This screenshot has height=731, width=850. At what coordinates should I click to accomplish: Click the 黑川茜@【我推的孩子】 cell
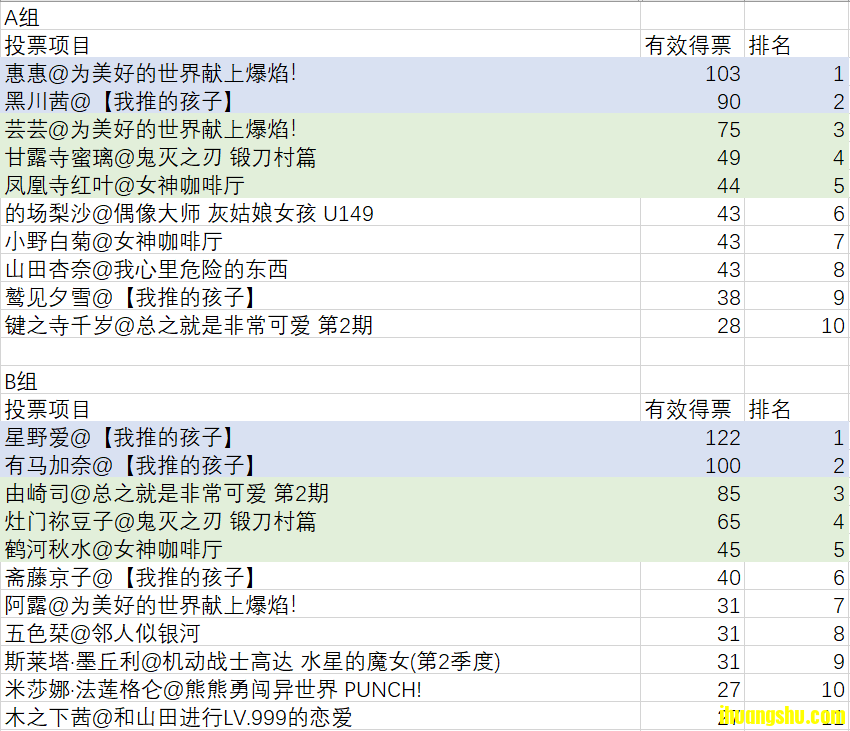click(x=320, y=100)
